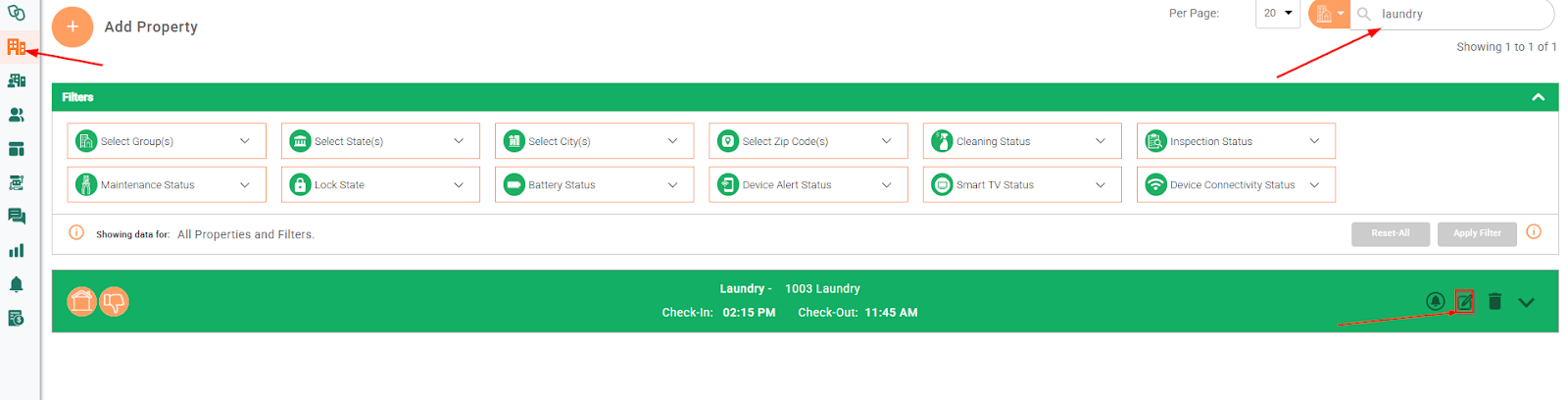Click the Apply Filter button
The image size is (1568, 400).
coord(1477,233)
